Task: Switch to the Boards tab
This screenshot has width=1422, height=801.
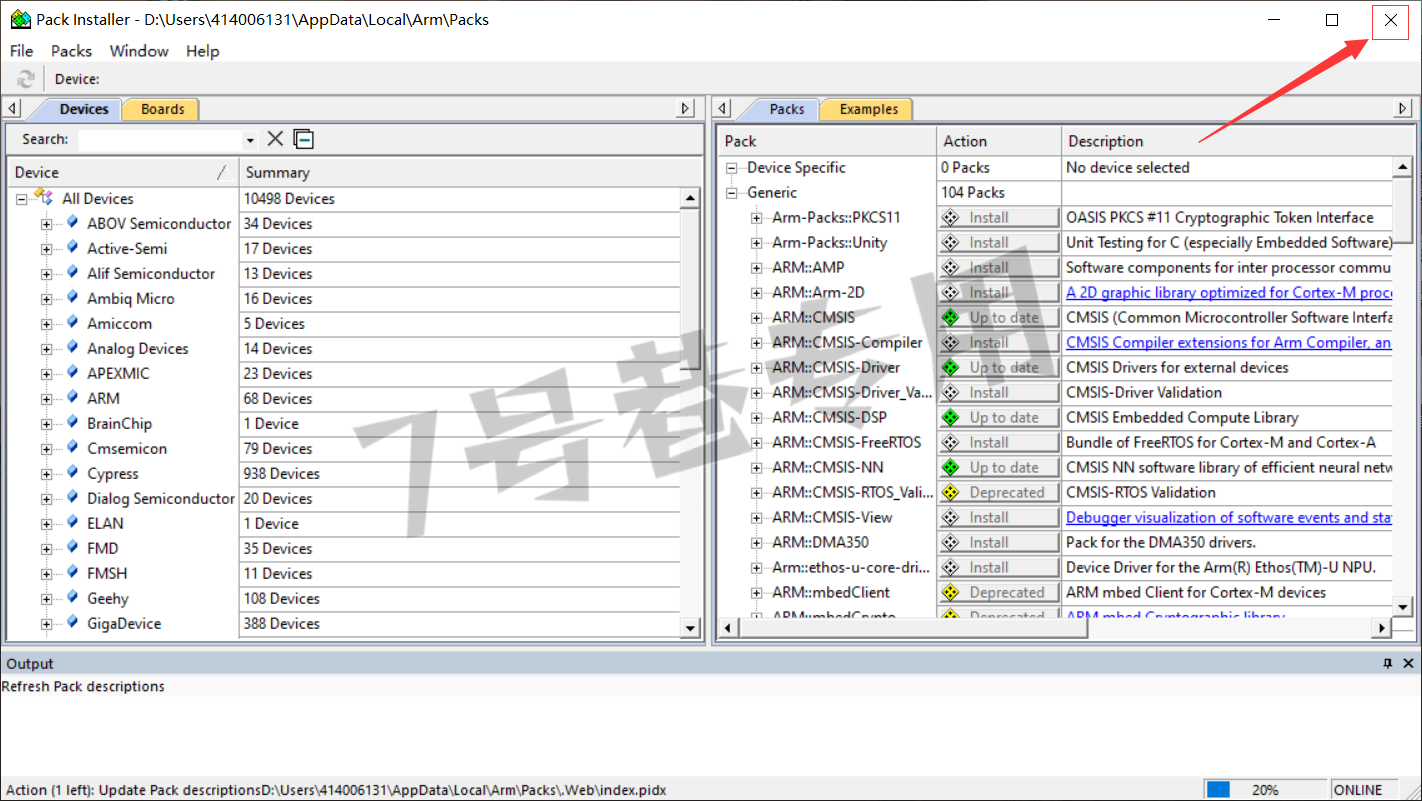Action: click(x=162, y=109)
